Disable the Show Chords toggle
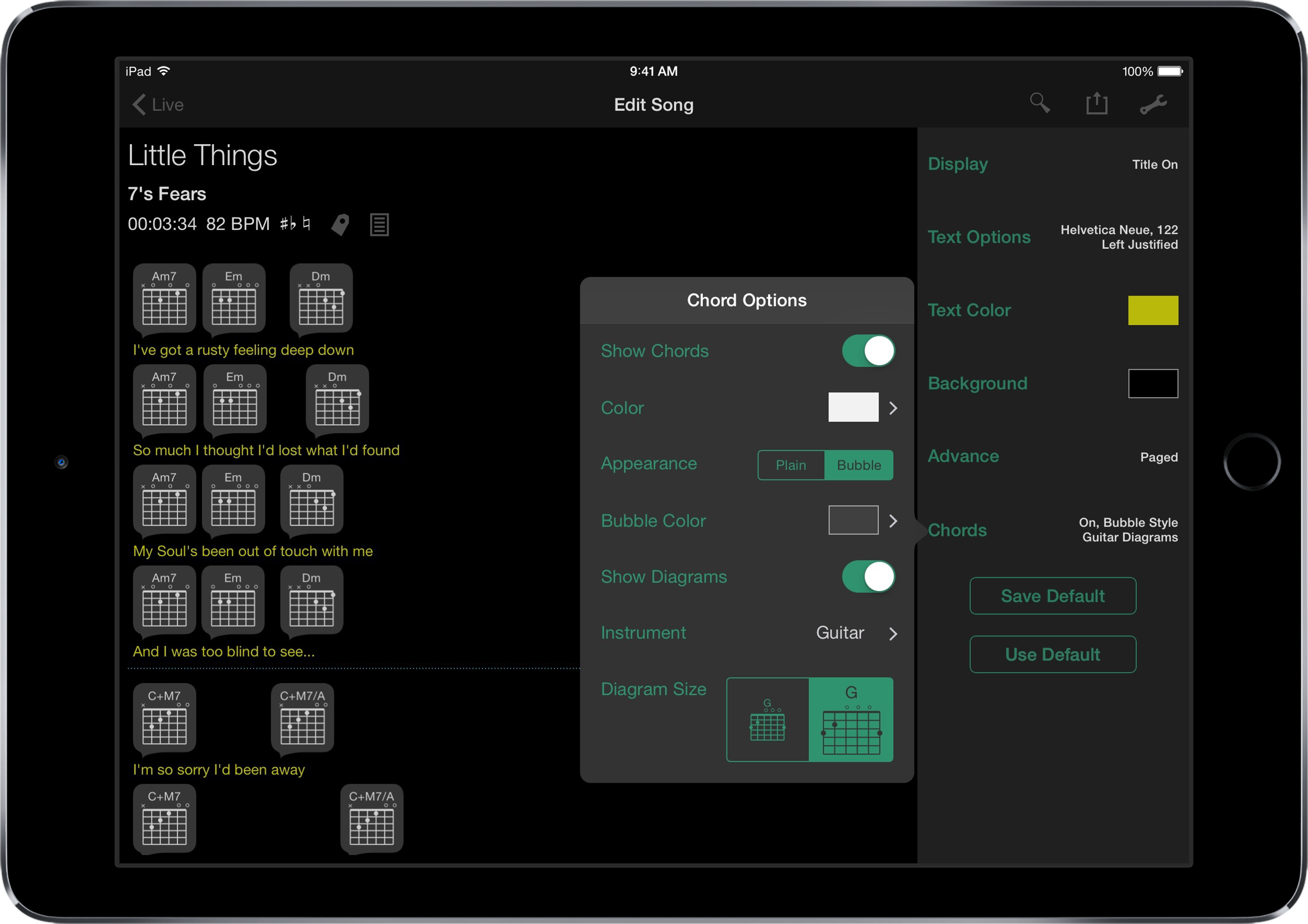 (868, 351)
